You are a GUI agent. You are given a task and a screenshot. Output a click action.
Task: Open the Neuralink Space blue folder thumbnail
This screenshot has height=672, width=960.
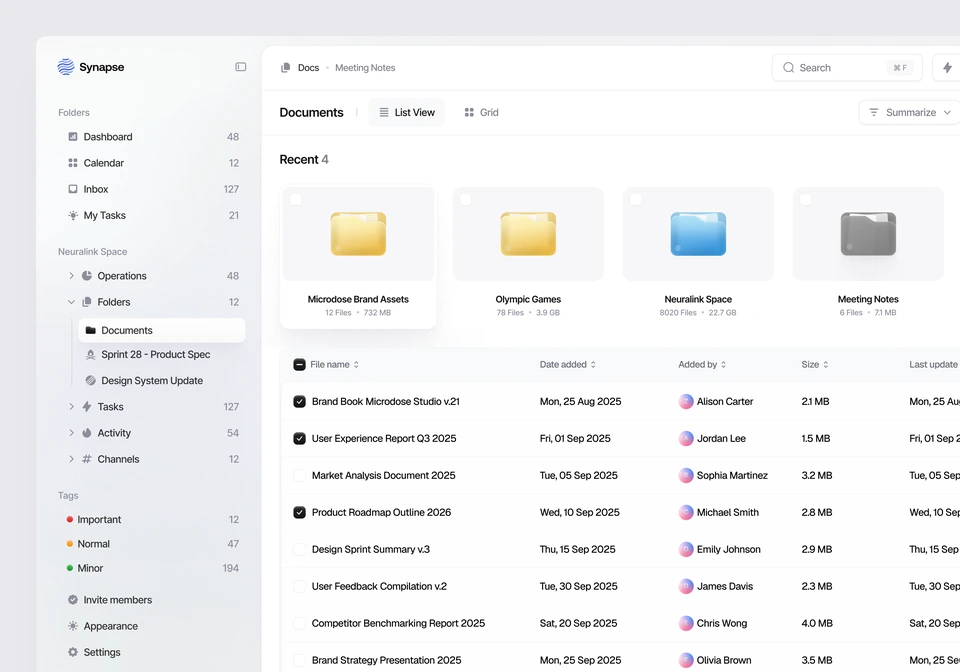coord(698,234)
